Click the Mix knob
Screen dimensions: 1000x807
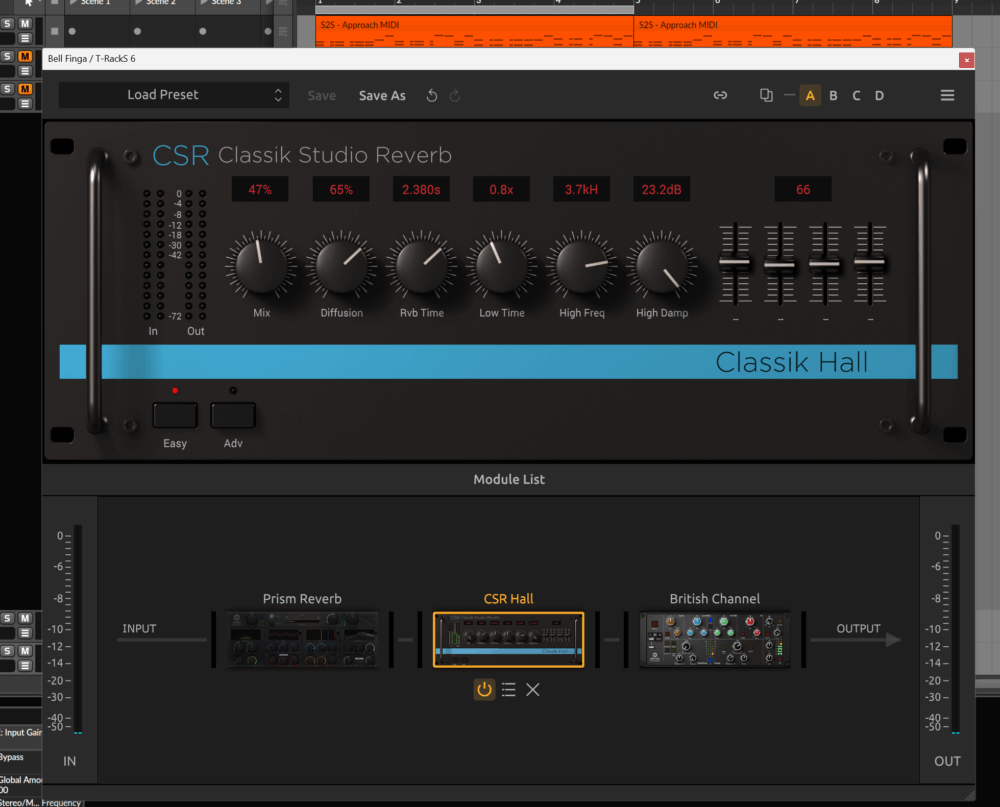(261, 265)
